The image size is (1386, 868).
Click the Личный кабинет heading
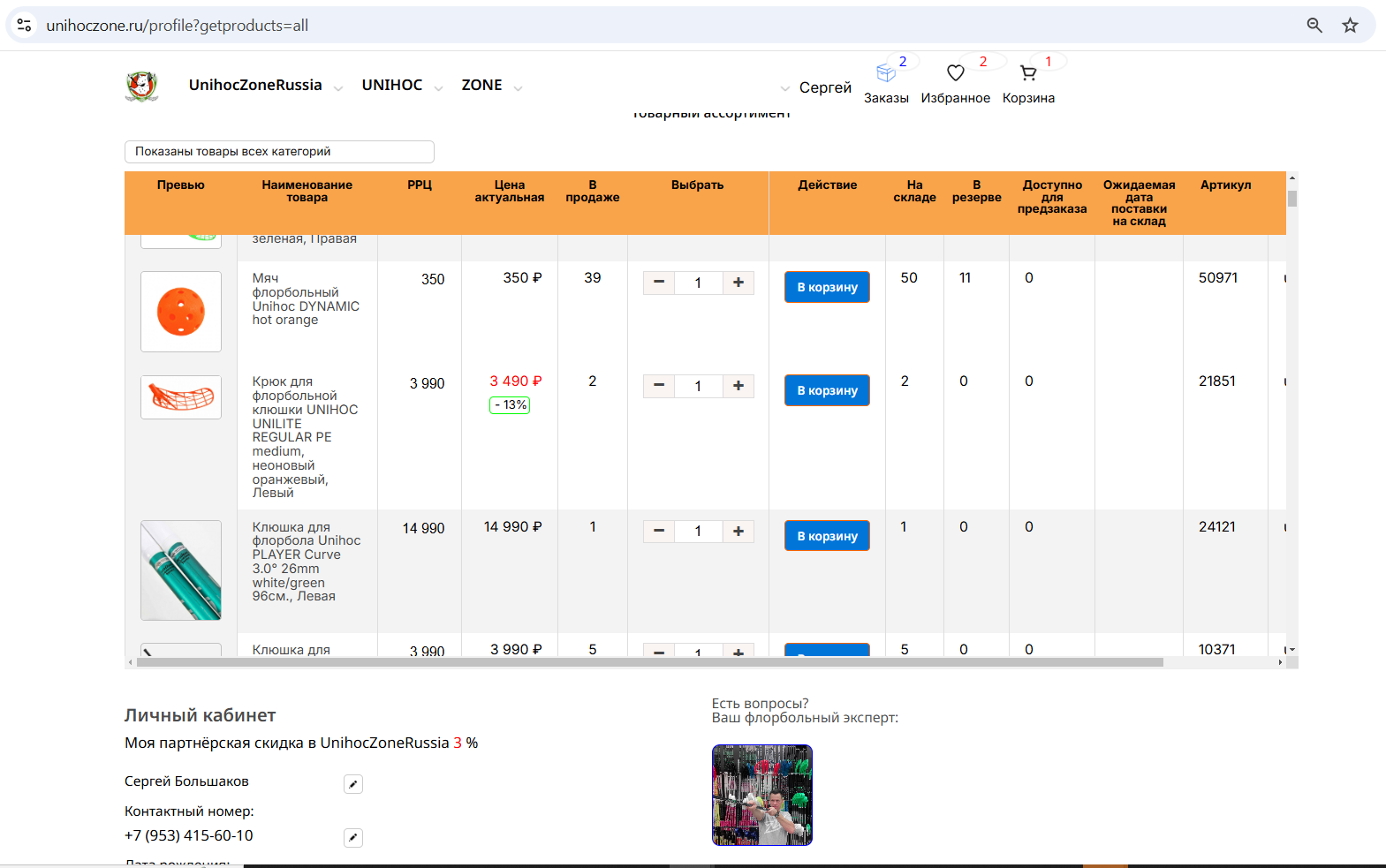pyautogui.click(x=201, y=715)
